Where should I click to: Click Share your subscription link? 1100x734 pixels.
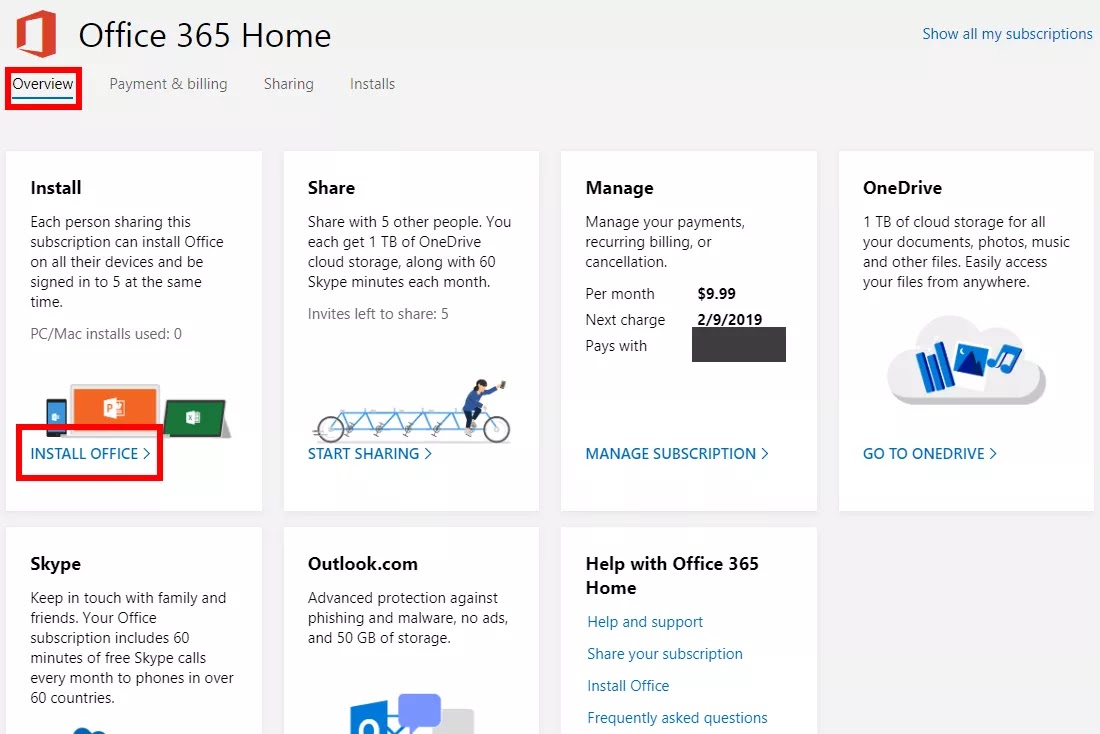click(x=664, y=654)
